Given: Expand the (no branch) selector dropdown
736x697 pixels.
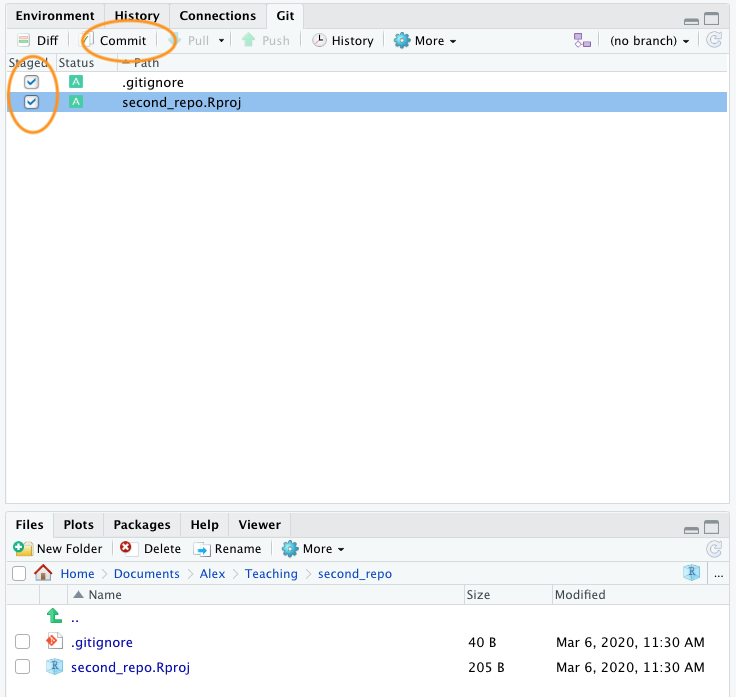Looking at the screenshot, I should click(x=650, y=41).
